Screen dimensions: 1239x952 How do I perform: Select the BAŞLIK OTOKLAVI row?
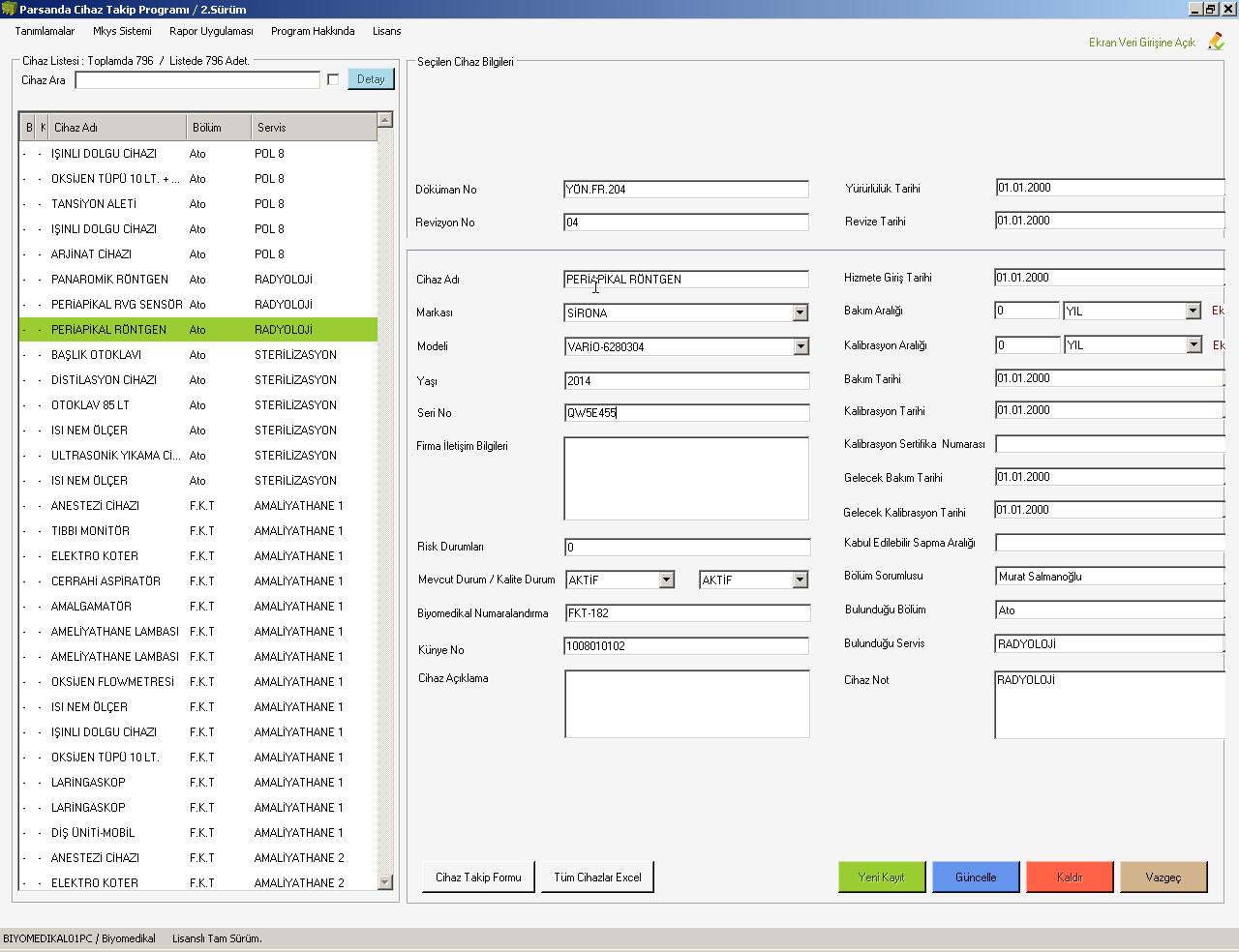coord(198,355)
